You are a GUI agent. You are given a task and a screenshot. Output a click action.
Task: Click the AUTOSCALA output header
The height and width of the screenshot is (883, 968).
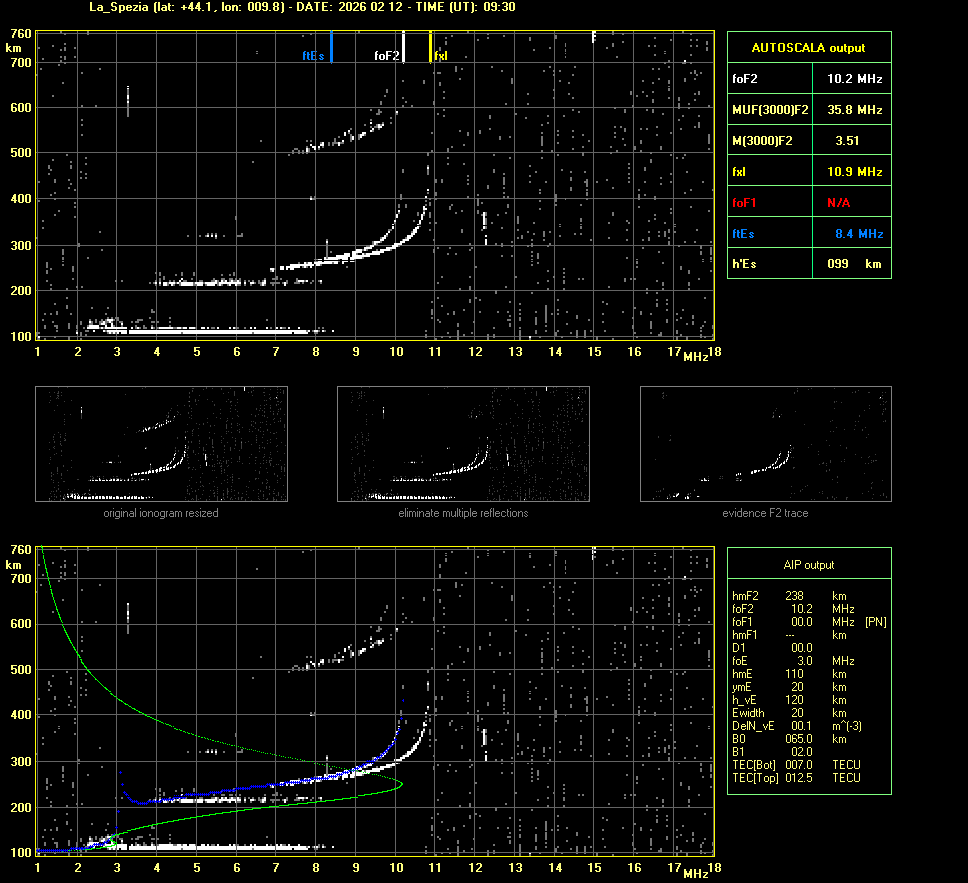(x=808, y=47)
